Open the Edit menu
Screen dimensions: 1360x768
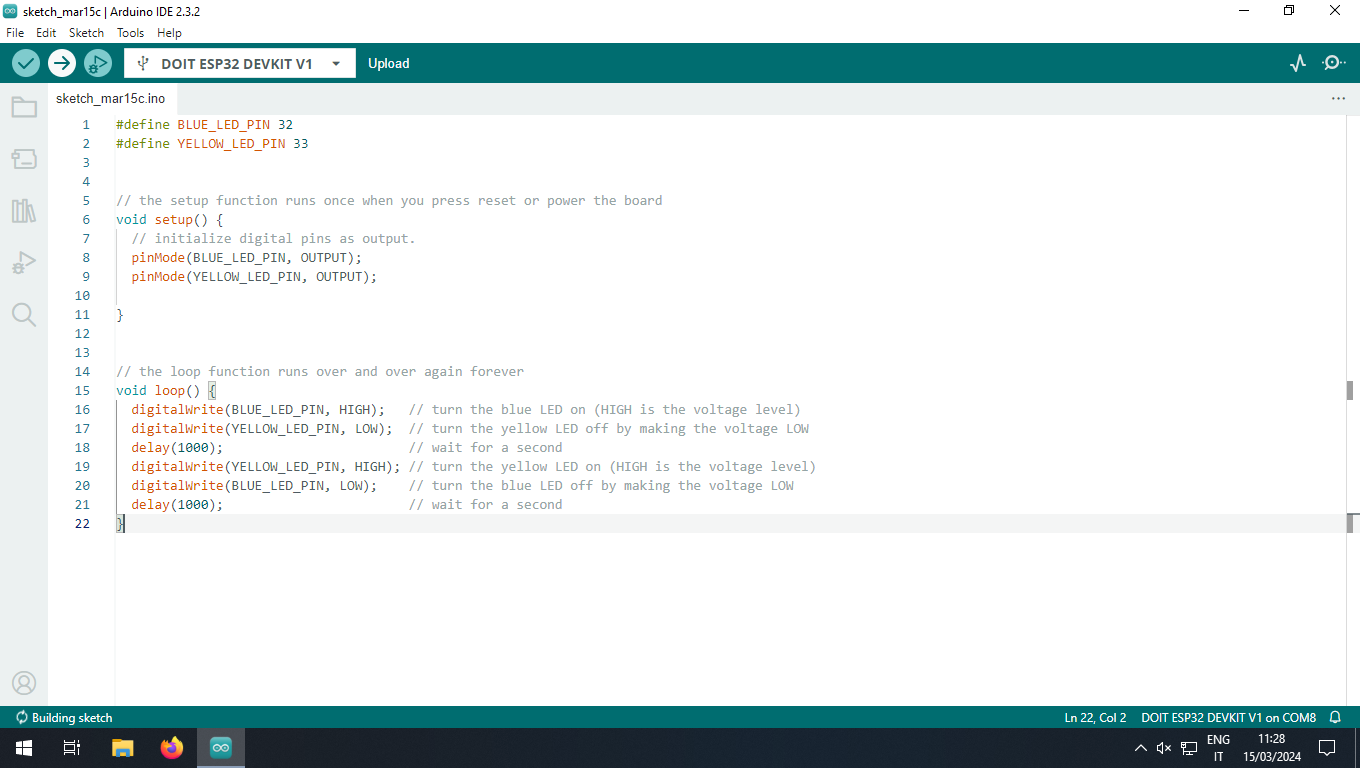(x=46, y=33)
